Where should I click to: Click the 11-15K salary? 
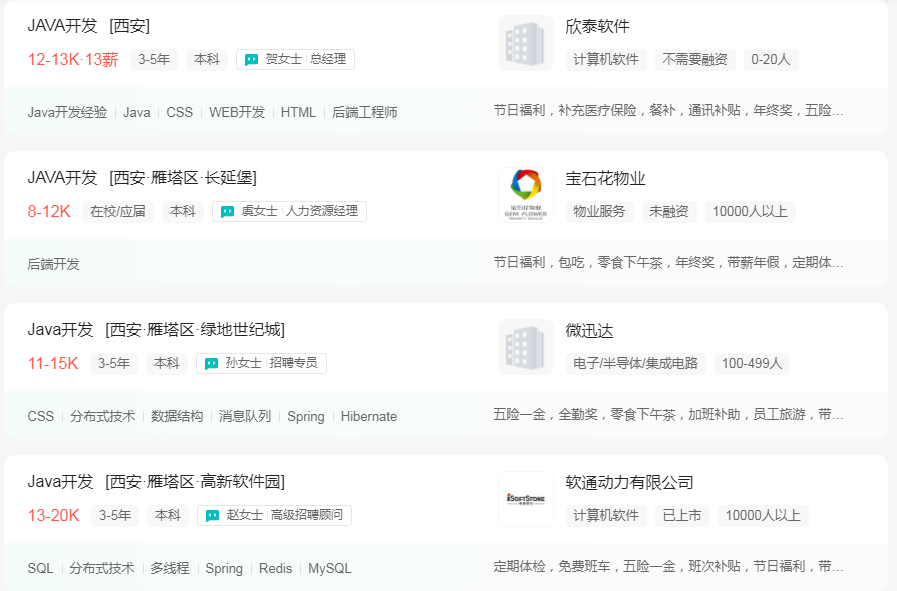click(53, 363)
